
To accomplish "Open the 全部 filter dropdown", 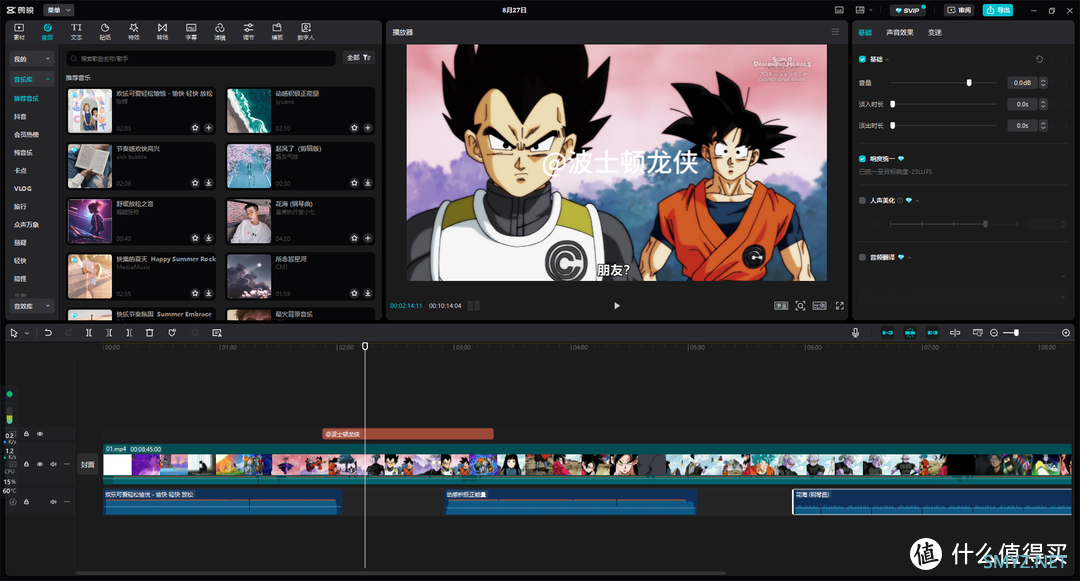I will pyautogui.click(x=359, y=58).
